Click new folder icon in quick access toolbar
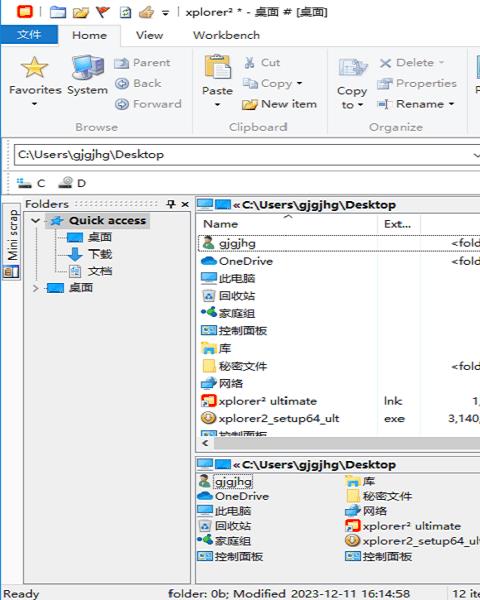The width and height of the screenshot is (480, 600). [58, 12]
